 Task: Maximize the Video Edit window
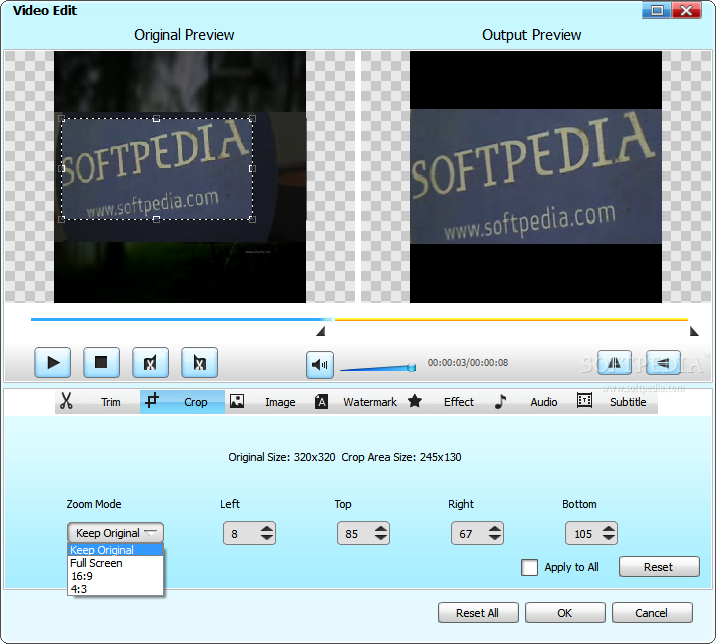657,10
